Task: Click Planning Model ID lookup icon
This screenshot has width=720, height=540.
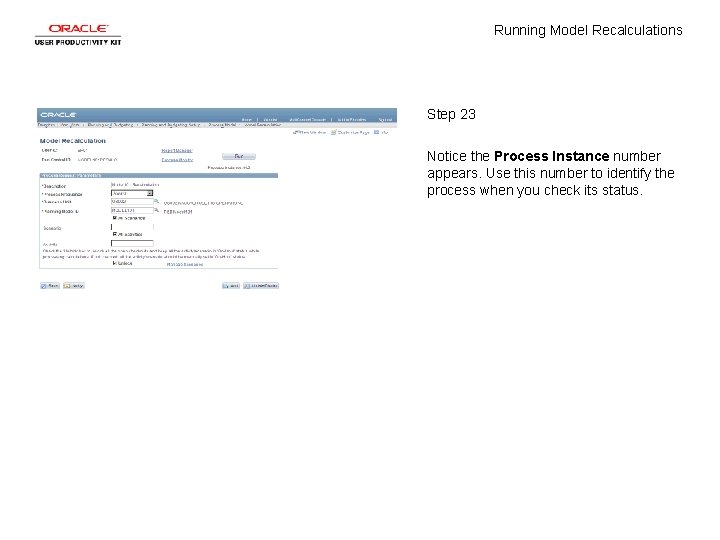Action: [157, 210]
